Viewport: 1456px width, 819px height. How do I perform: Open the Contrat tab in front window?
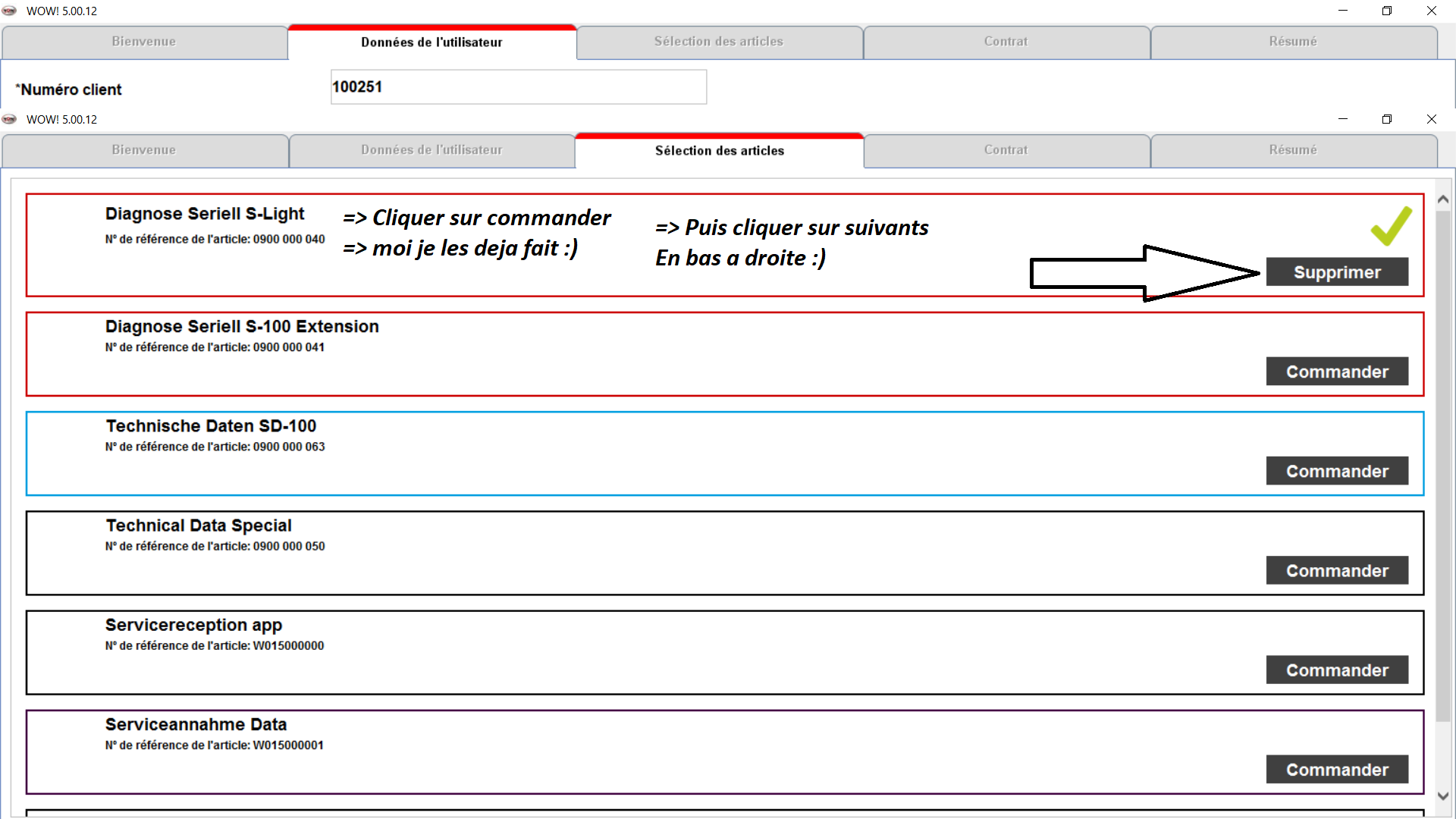(x=1006, y=150)
